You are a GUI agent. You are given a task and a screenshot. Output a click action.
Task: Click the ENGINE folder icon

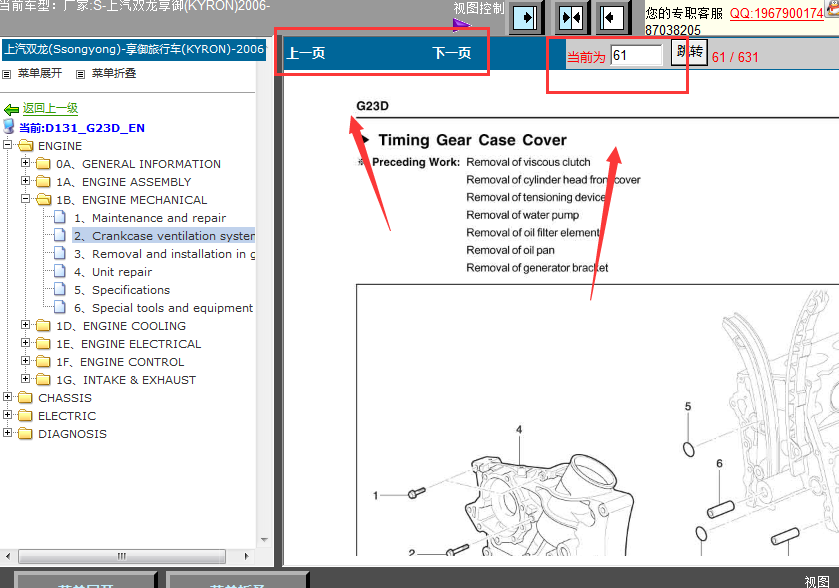(26, 146)
